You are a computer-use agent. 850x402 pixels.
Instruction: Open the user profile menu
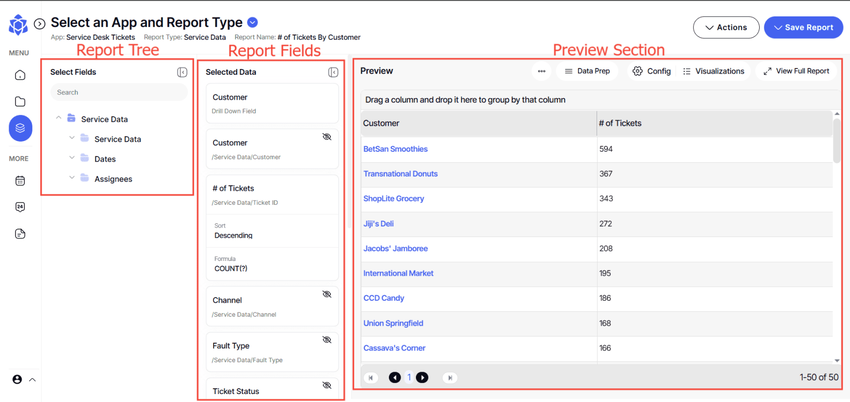point(23,380)
